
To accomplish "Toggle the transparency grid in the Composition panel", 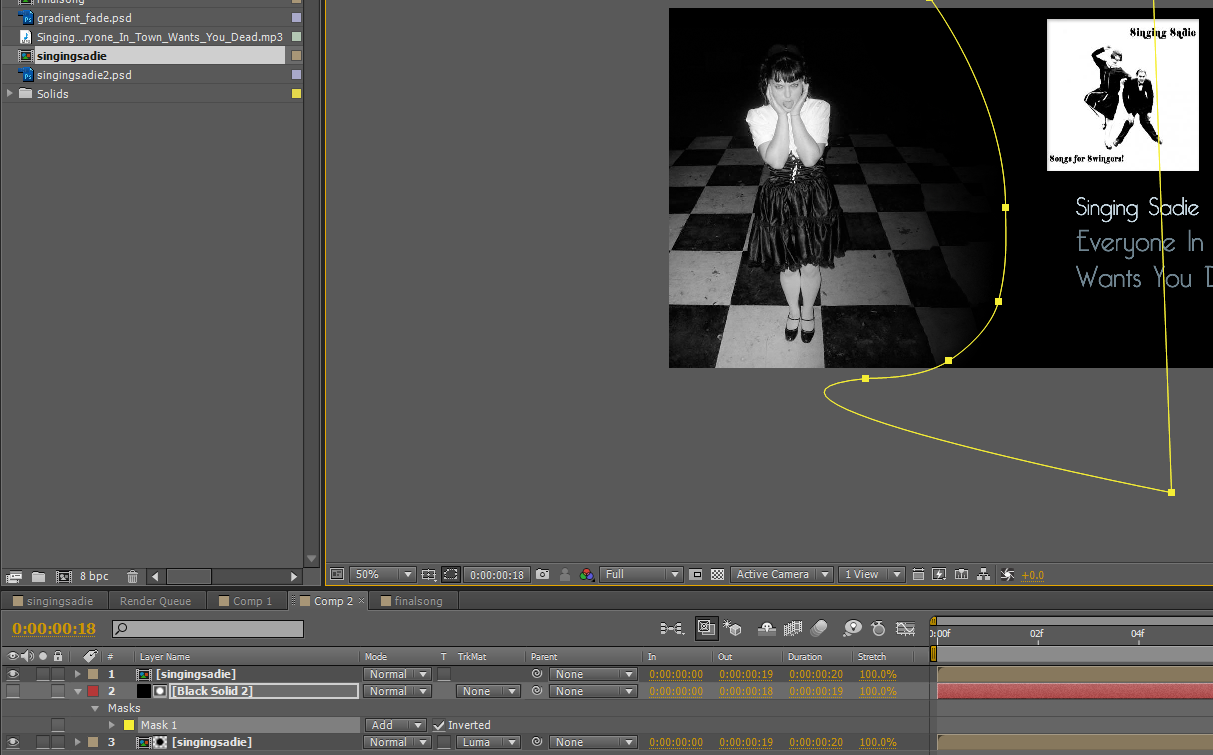I will coord(717,575).
